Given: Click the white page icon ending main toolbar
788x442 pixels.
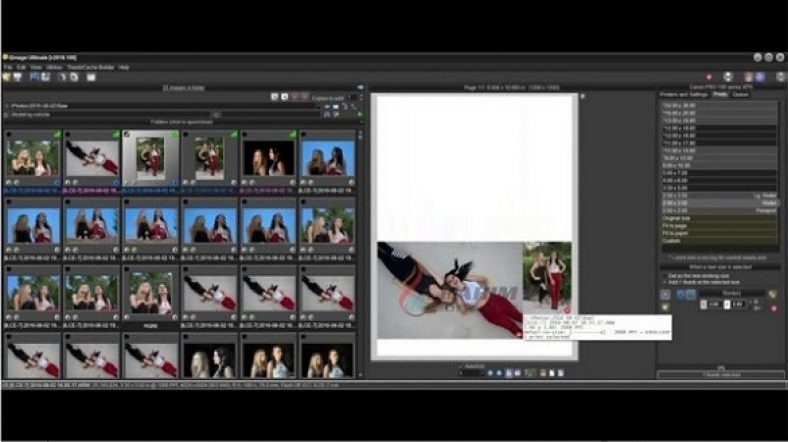Looking at the screenshot, I should pyautogui.click(x=90, y=77).
